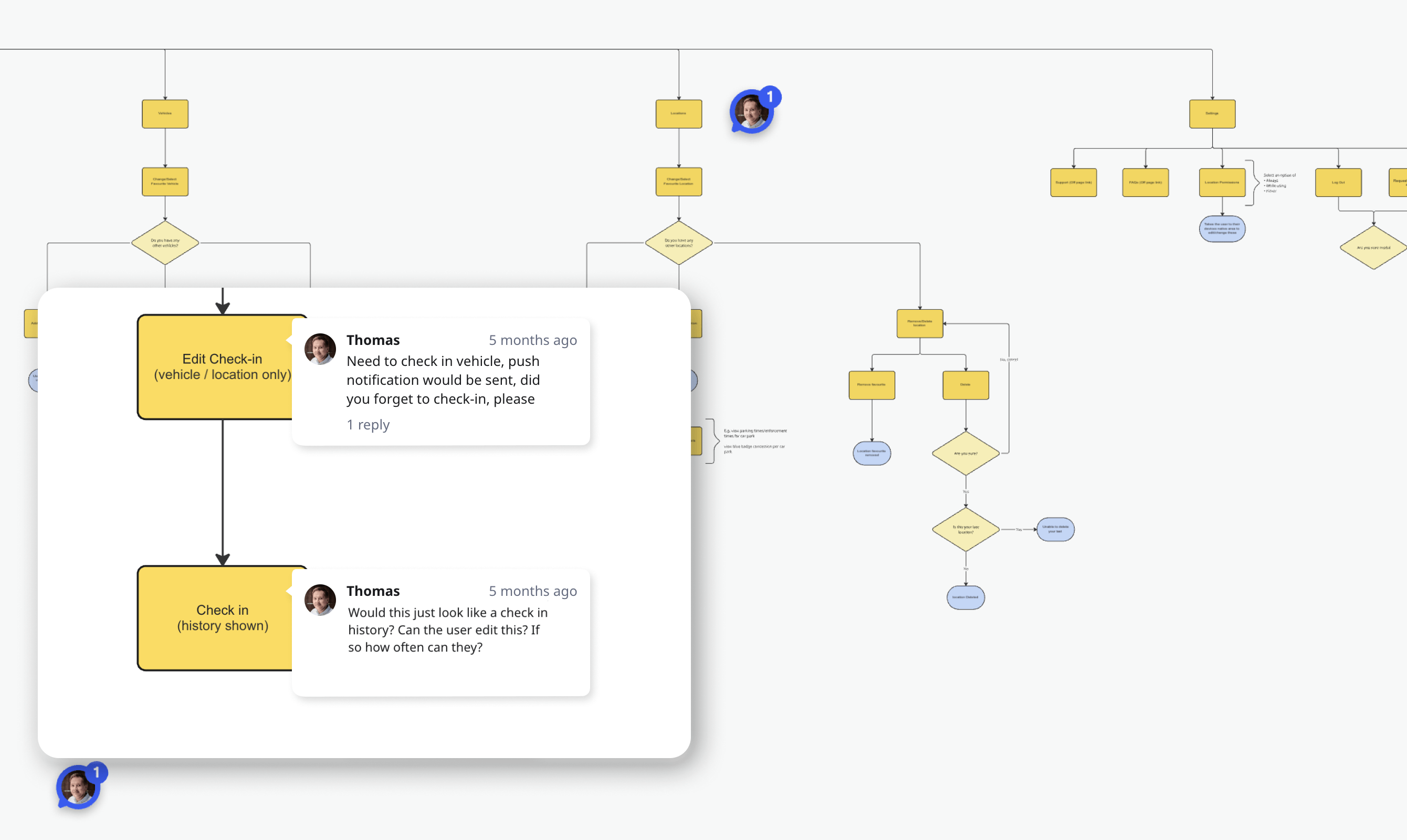This screenshot has width=1407, height=840.
Task: Select the "E.g. view parking times/enforcement" annotation
Action: pos(755,441)
